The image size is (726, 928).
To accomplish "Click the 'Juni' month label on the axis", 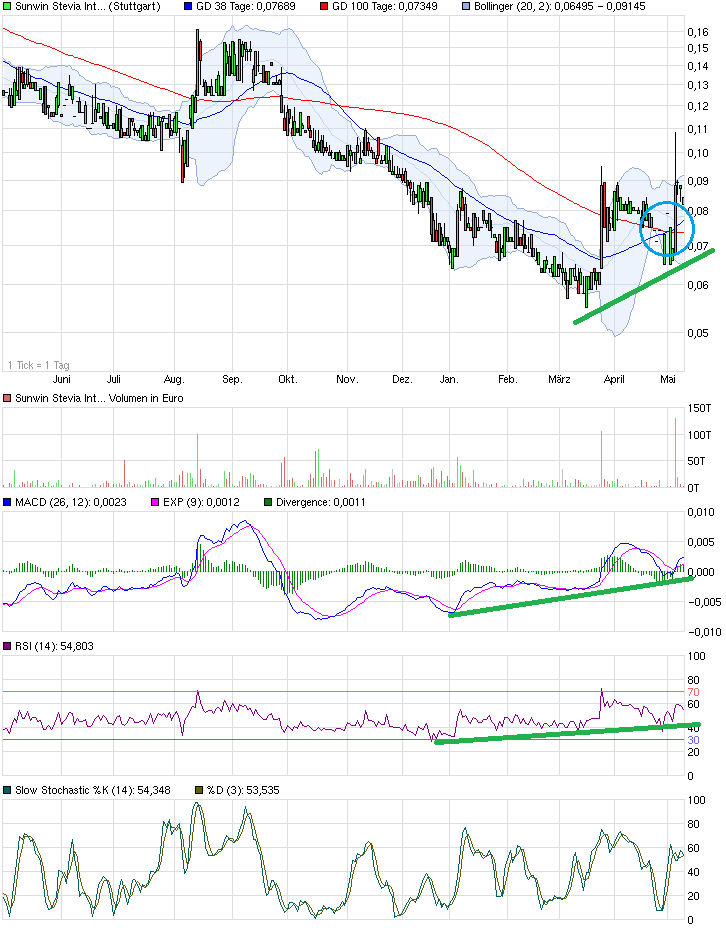I will 62,379.
